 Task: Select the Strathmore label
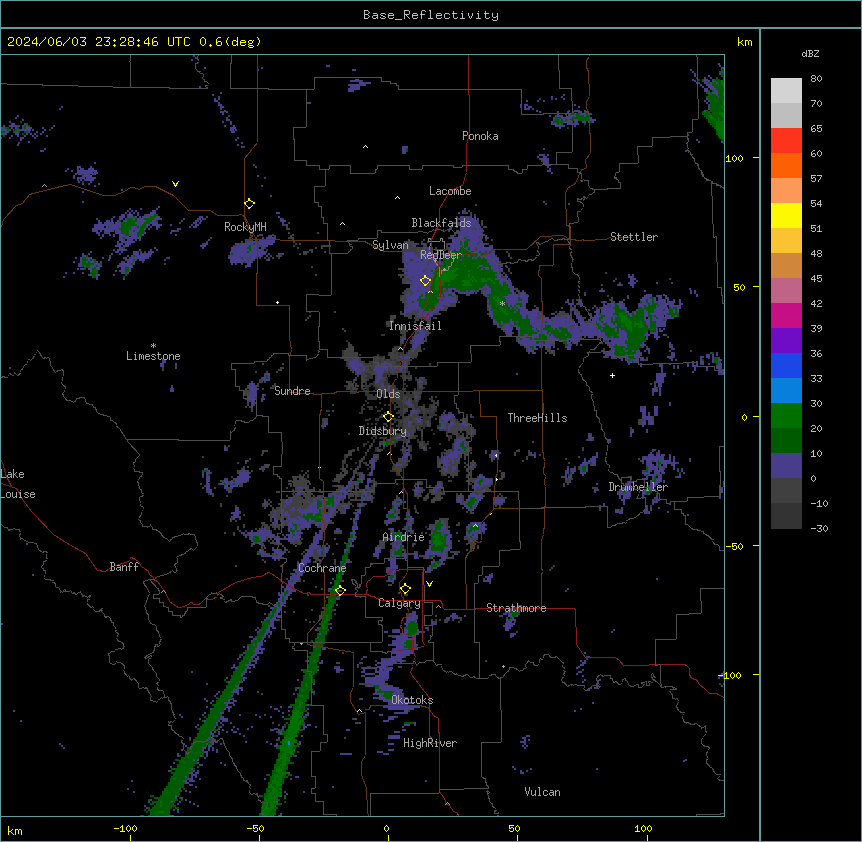click(516, 608)
